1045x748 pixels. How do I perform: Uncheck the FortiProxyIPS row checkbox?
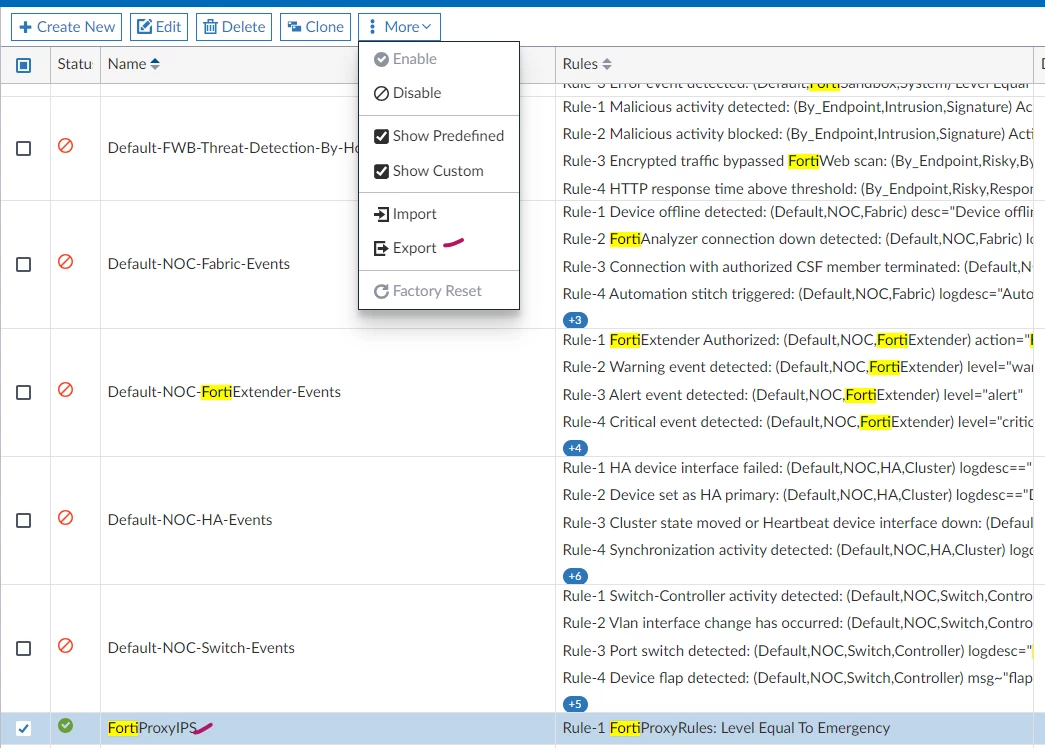point(23,728)
